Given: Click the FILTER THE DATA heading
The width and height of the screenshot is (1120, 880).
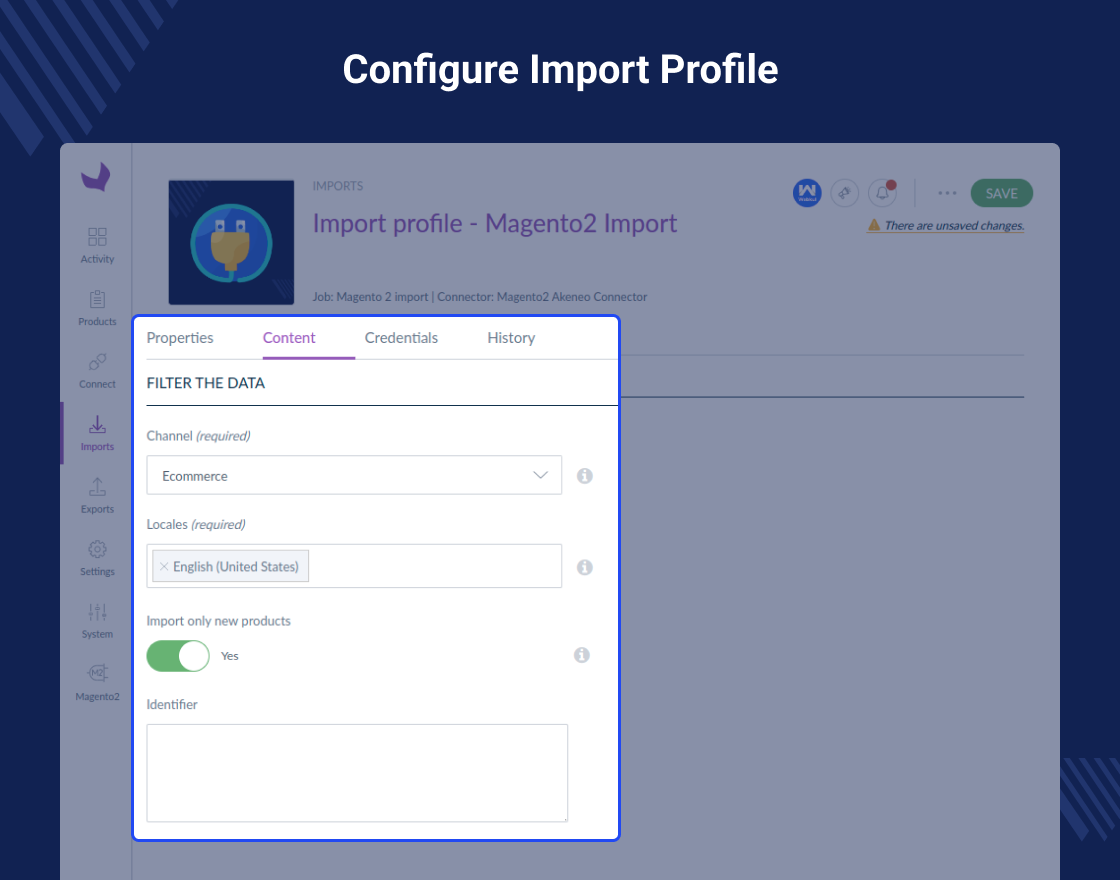Looking at the screenshot, I should click(x=206, y=383).
